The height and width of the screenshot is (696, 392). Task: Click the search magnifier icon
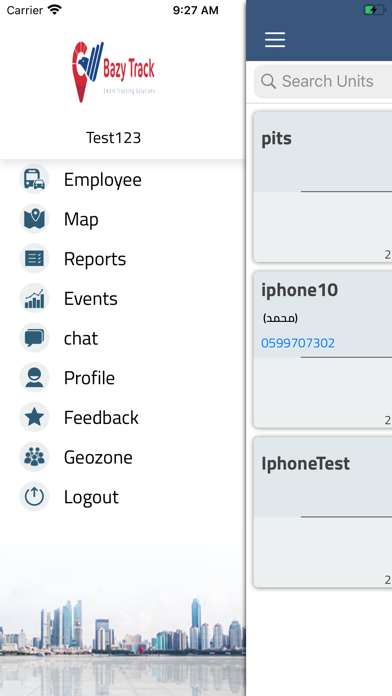click(x=268, y=81)
